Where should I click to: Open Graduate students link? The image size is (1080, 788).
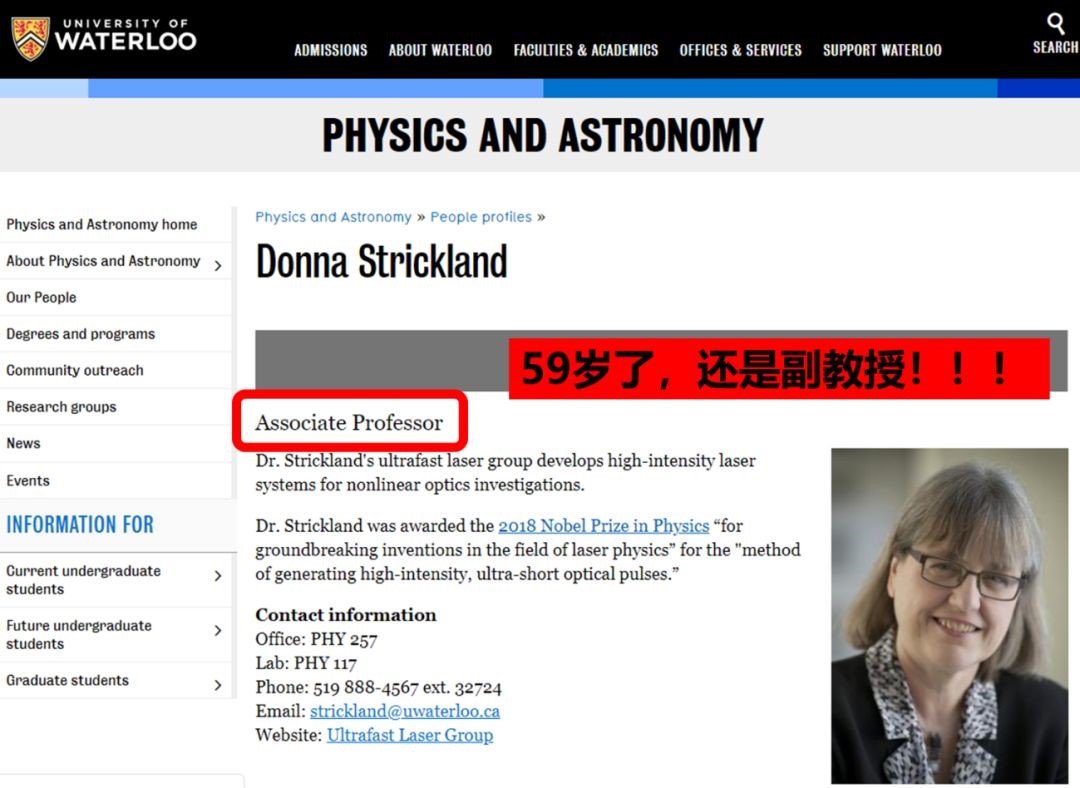click(x=68, y=681)
